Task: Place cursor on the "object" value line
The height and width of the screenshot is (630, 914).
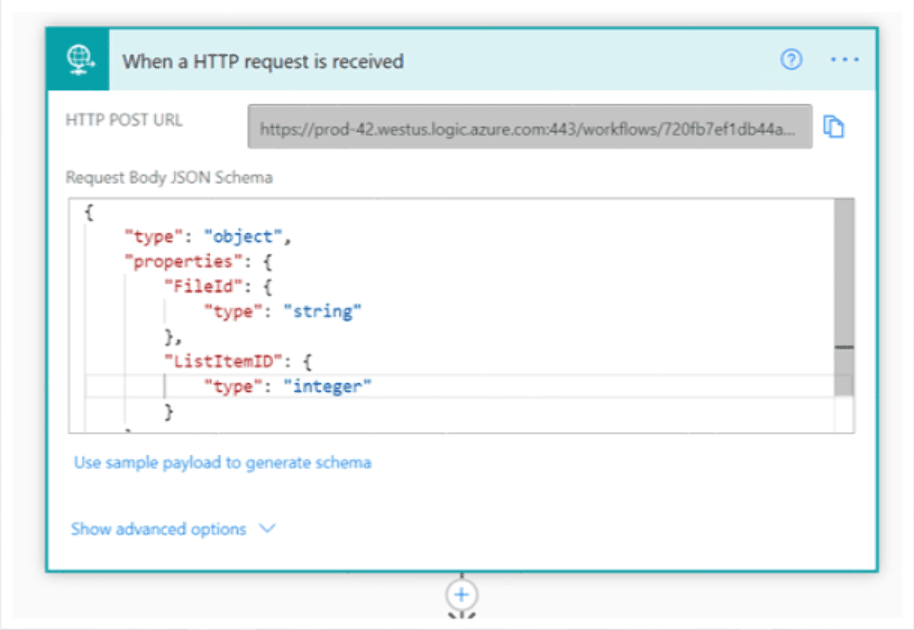Action: 245,237
